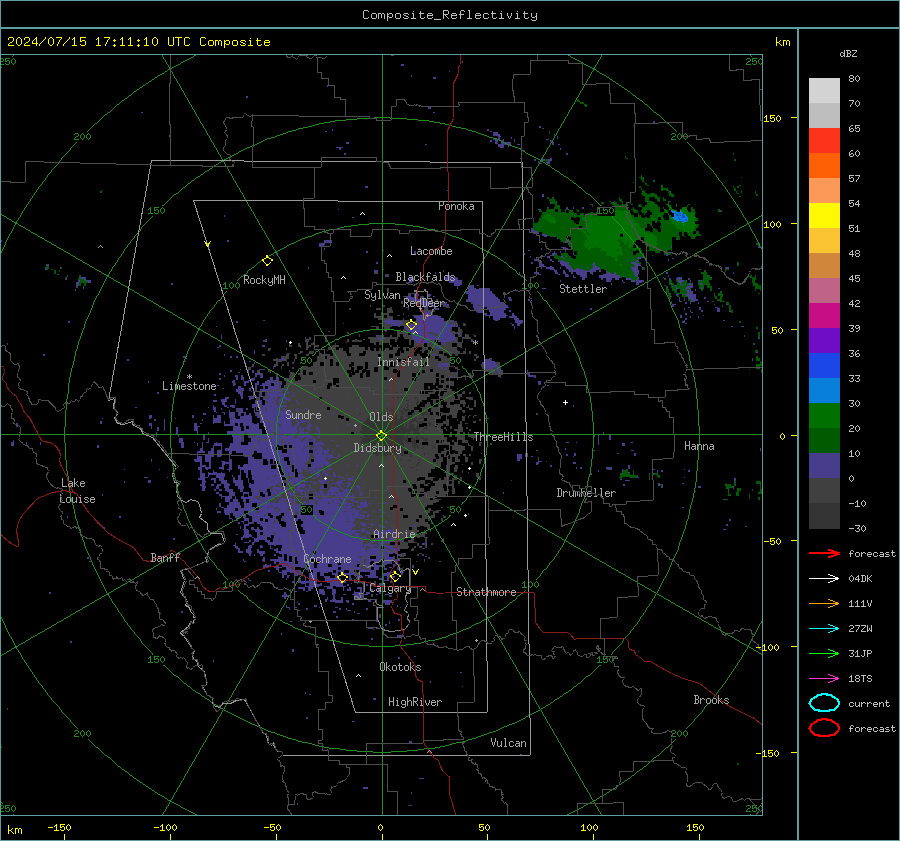This screenshot has width=900, height=841.
Task: Pick the yellow 51-54 dBZ legend swatch
Action: pos(824,216)
